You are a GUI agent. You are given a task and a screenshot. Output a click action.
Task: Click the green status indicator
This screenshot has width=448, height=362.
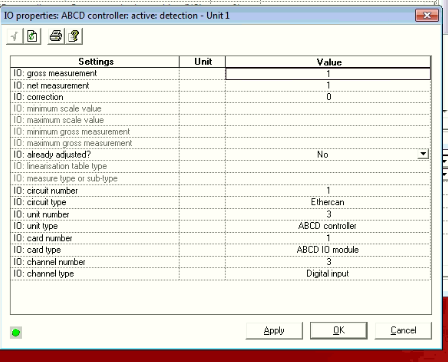coord(16,332)
